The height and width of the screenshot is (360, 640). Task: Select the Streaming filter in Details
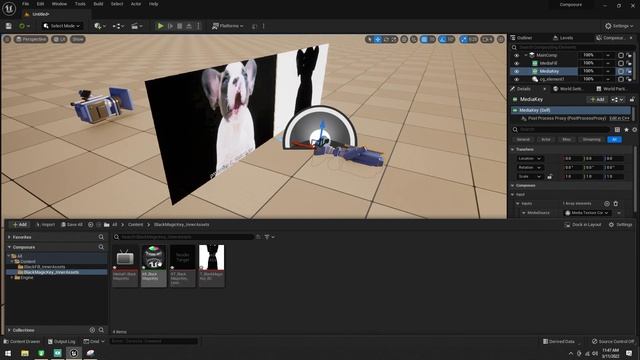(591, 140)
